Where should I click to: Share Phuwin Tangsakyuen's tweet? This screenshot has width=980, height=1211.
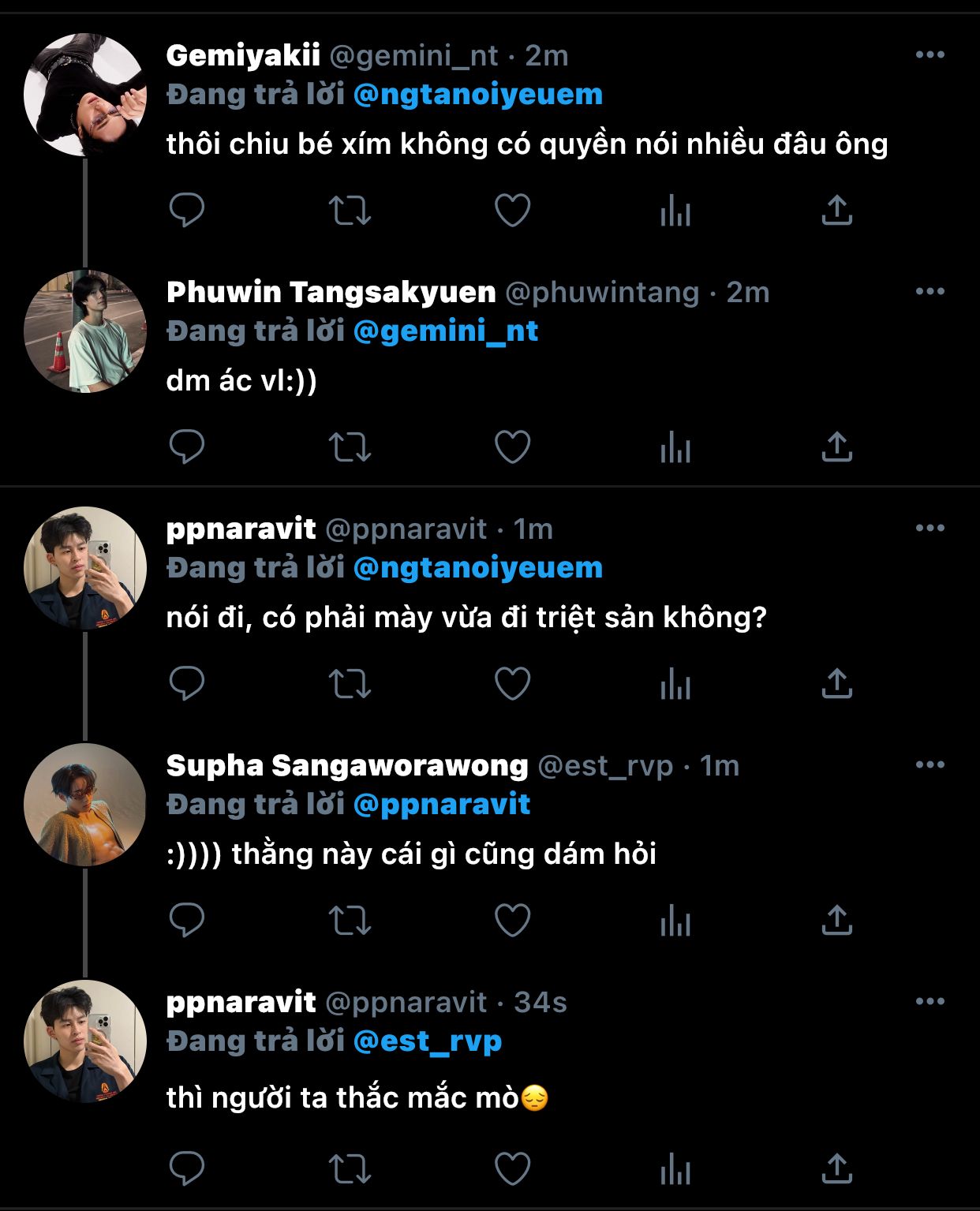[836, 447]
